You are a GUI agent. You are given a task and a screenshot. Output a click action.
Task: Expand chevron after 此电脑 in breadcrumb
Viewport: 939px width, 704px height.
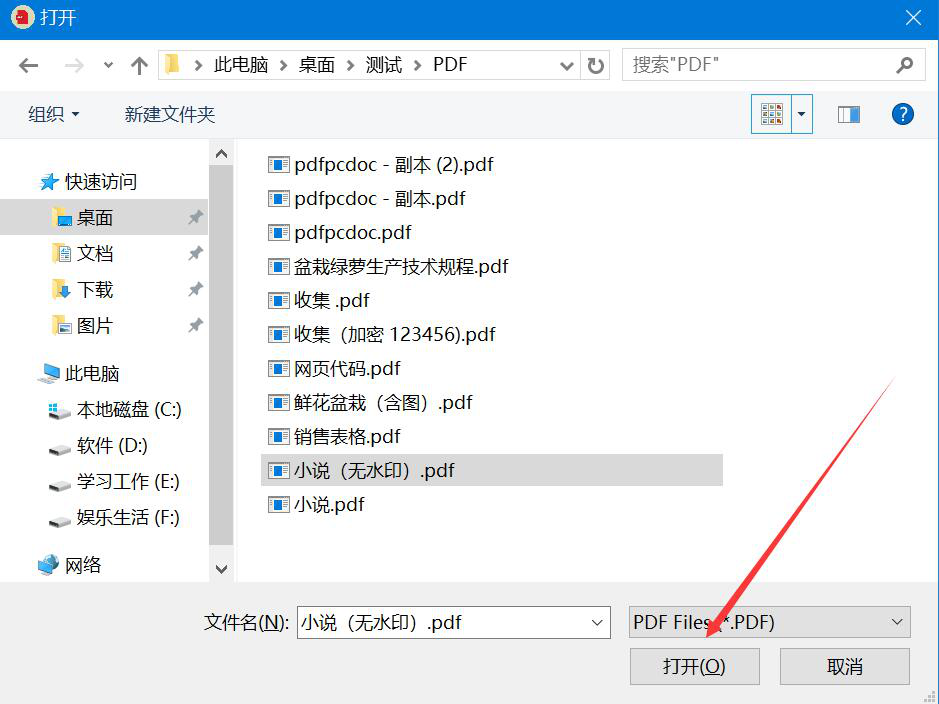click(x=283, y=65)
